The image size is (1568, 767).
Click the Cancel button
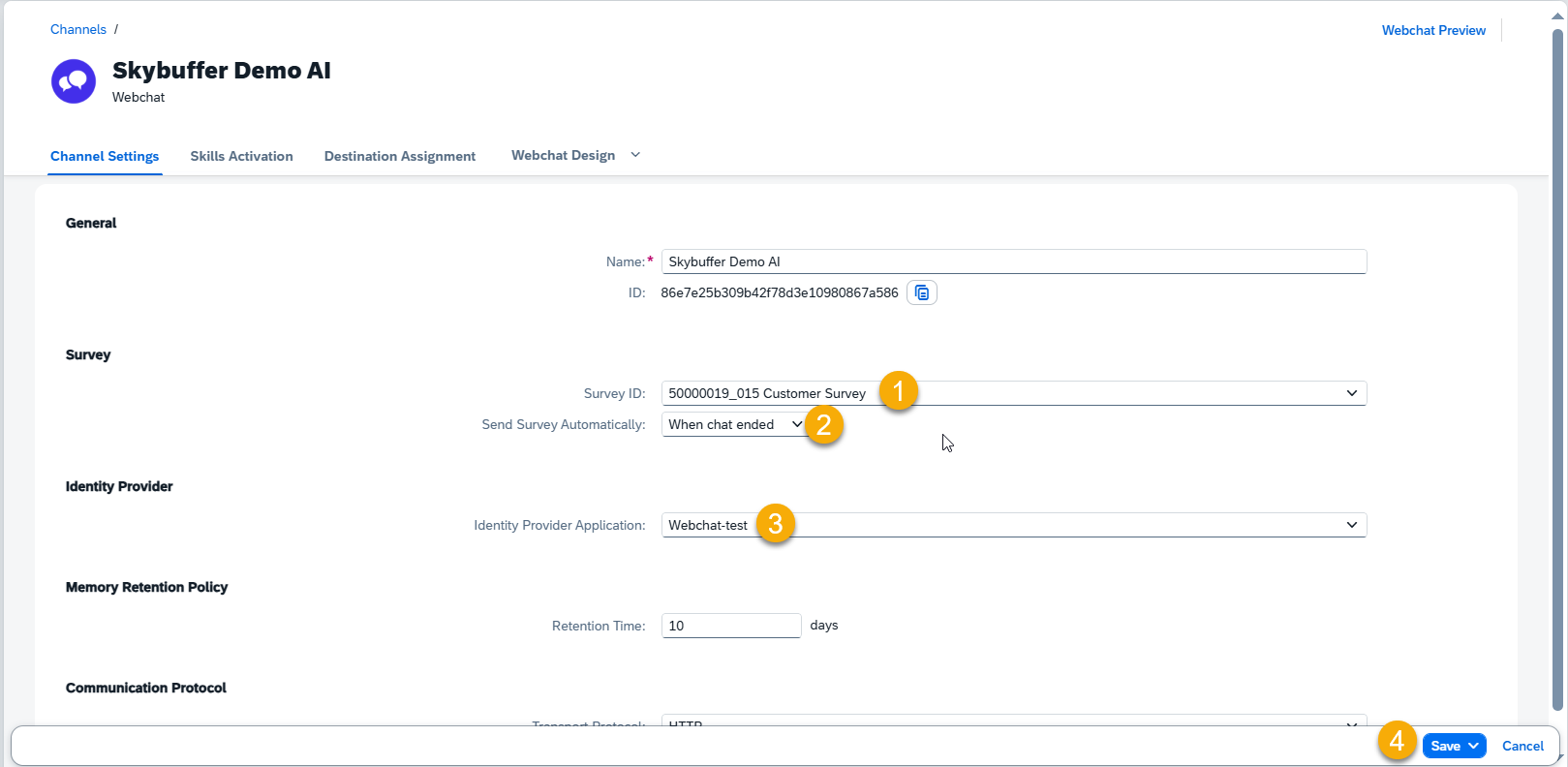click(1522, 746)
